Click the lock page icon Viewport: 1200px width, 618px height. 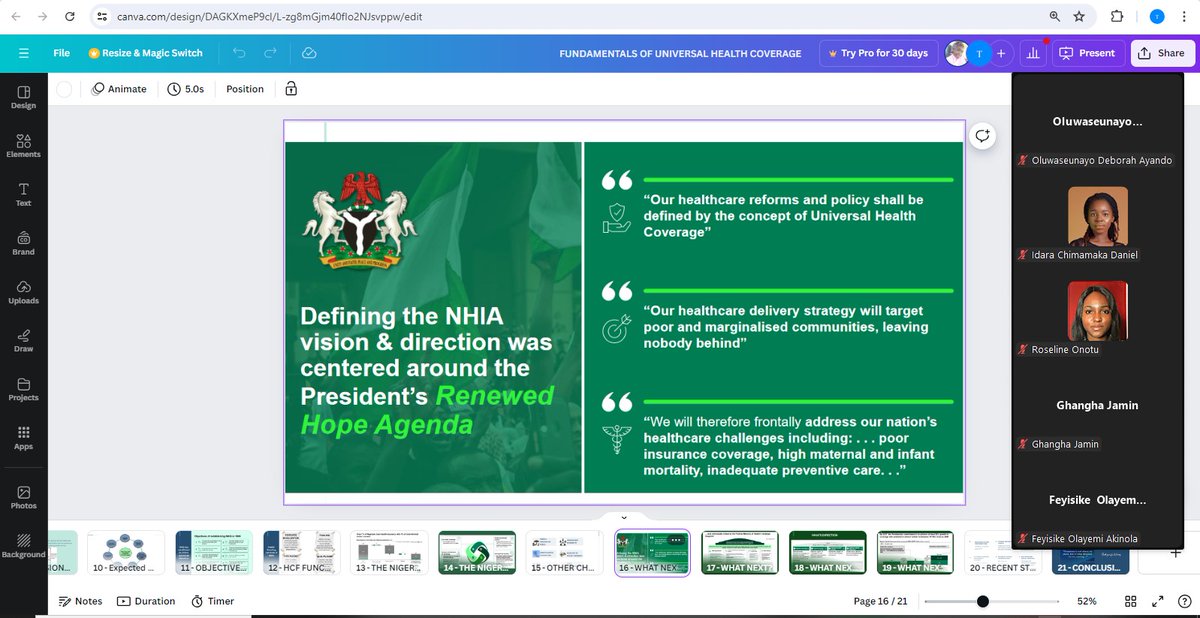click(x=291, y=89)
